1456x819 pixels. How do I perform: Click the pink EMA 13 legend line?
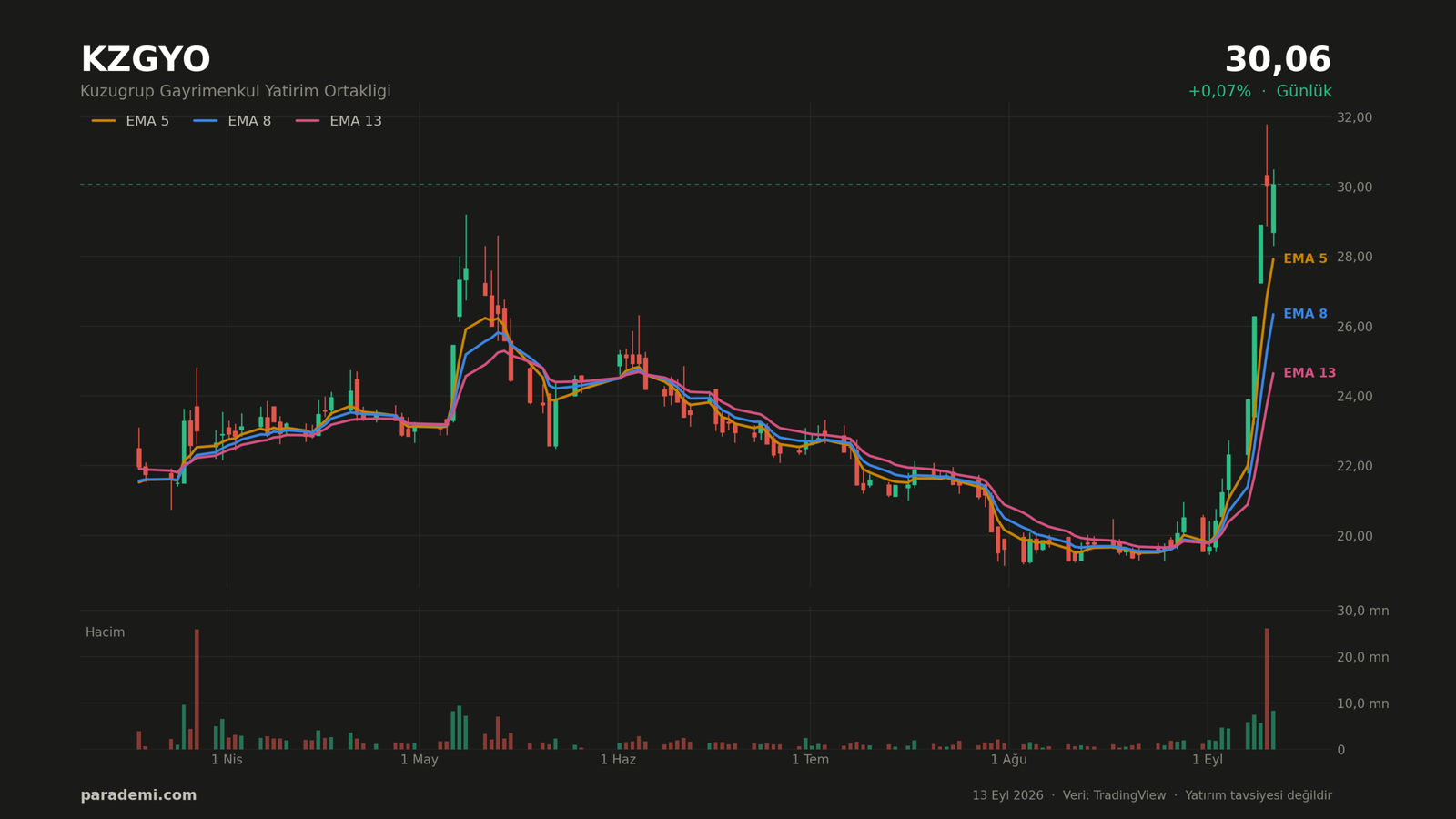point(308,121)
